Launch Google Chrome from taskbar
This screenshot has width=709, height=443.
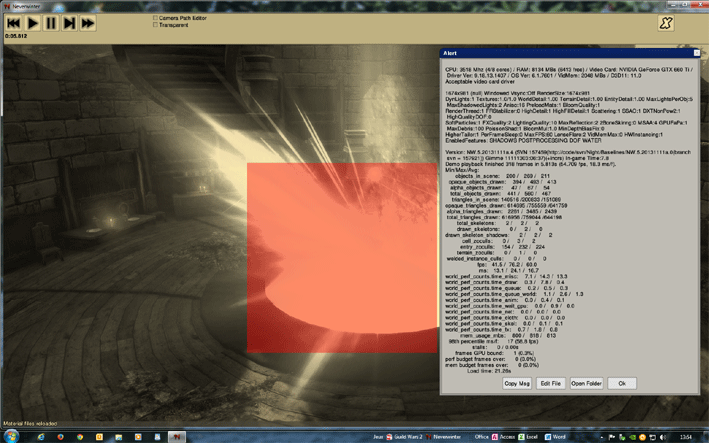tap(80, 437)
